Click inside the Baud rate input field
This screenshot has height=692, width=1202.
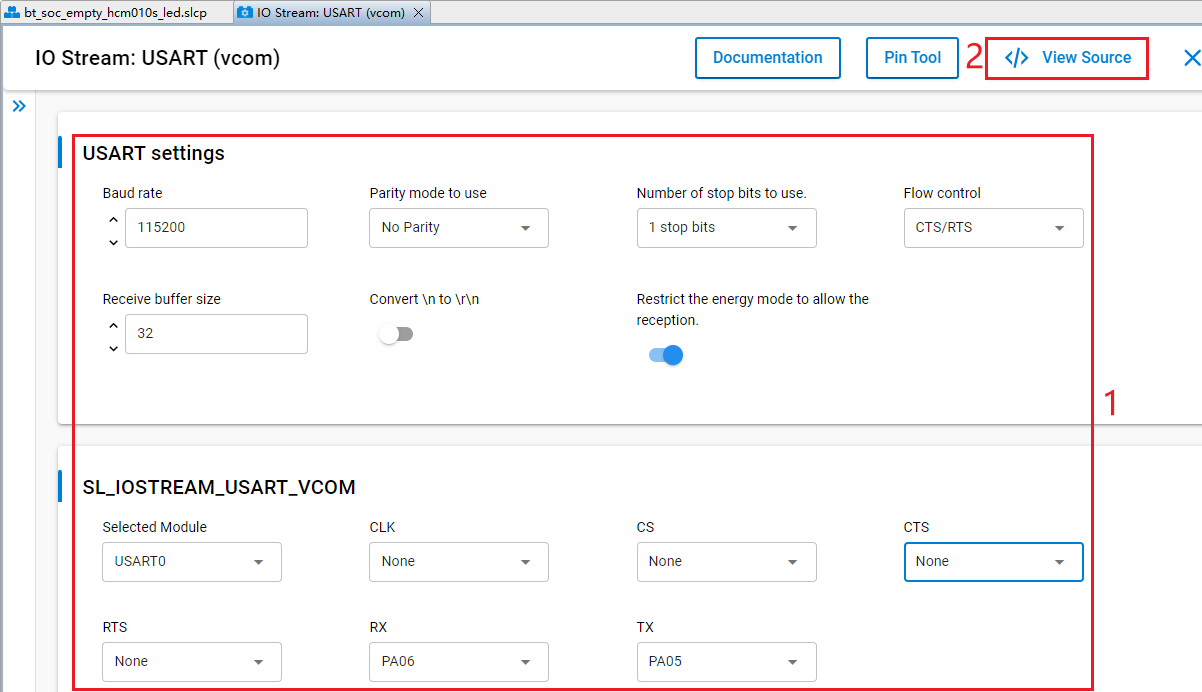[x=215, y=228]
